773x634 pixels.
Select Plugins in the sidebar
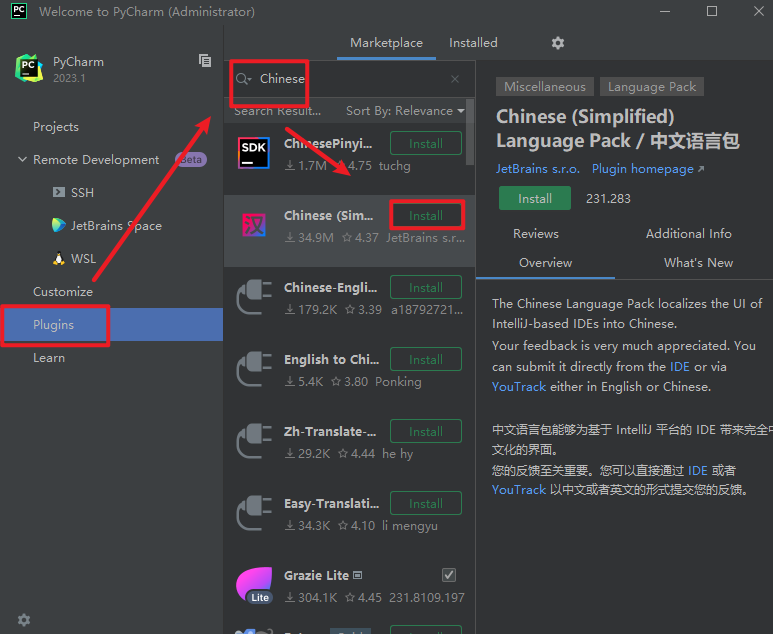(x=111, y=324)
